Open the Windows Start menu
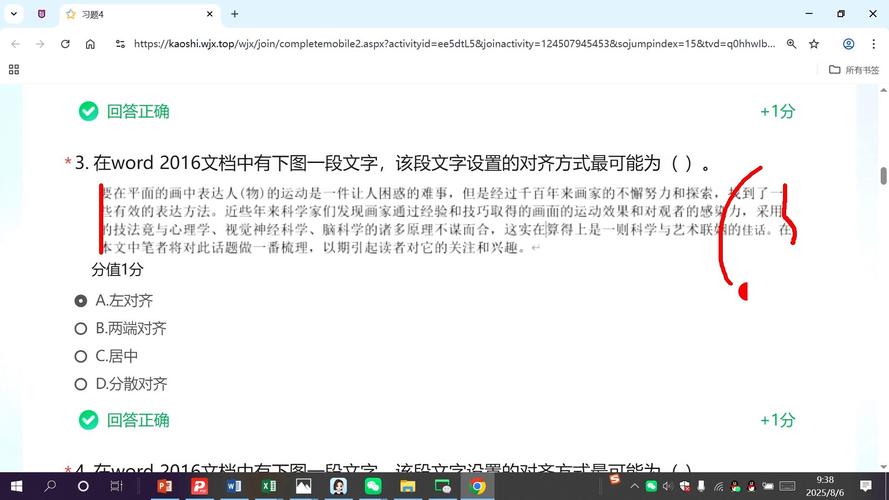 (16, 486)
